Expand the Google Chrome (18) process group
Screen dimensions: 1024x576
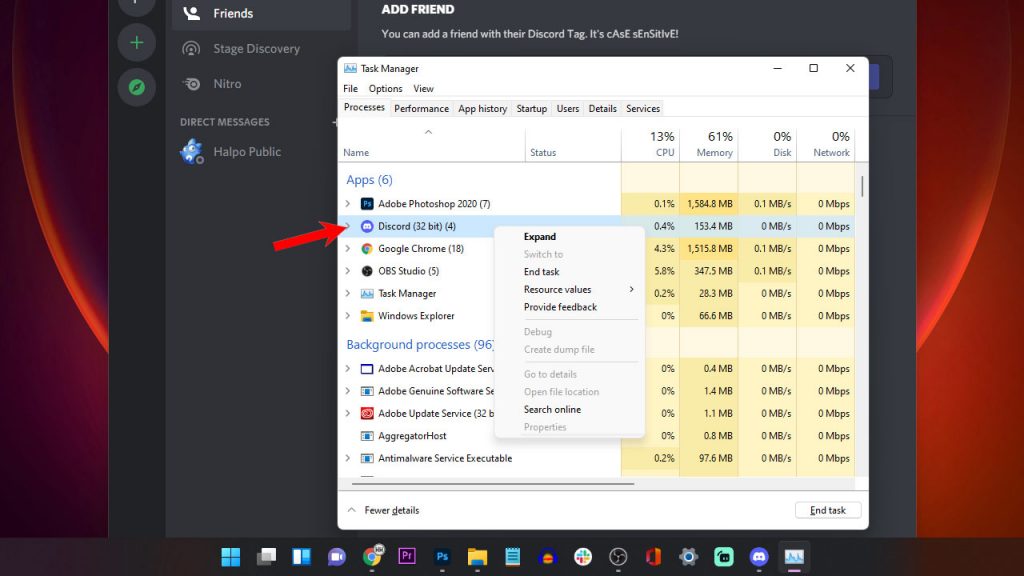[x=348, y=248]
